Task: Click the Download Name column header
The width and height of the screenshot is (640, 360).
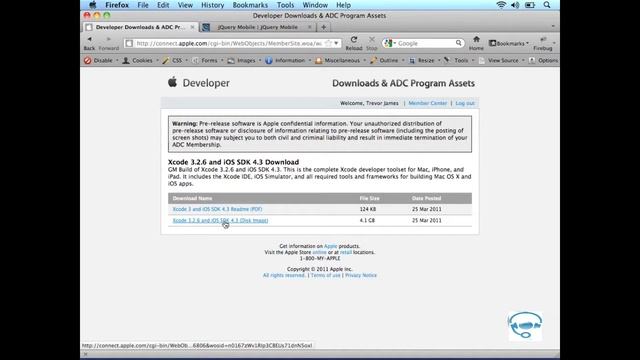Action: coord(192,198)
